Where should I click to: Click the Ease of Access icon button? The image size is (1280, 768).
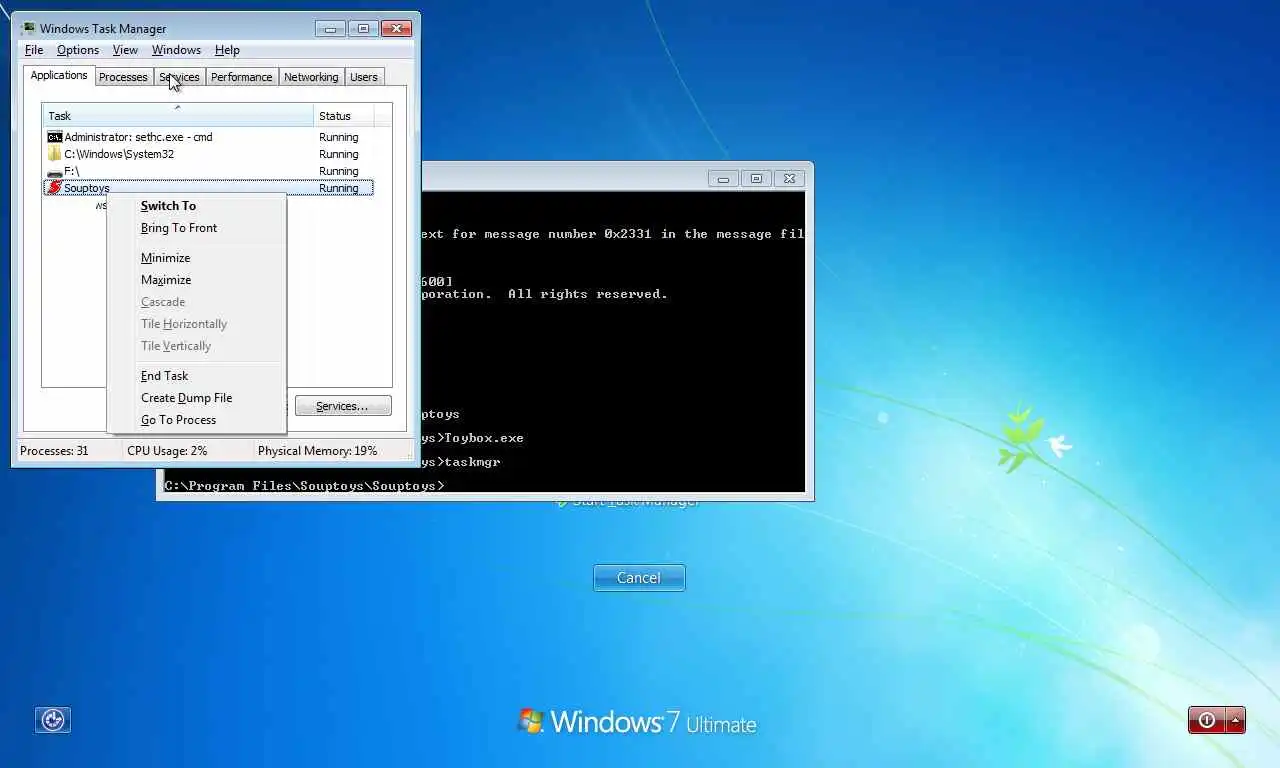53,720
